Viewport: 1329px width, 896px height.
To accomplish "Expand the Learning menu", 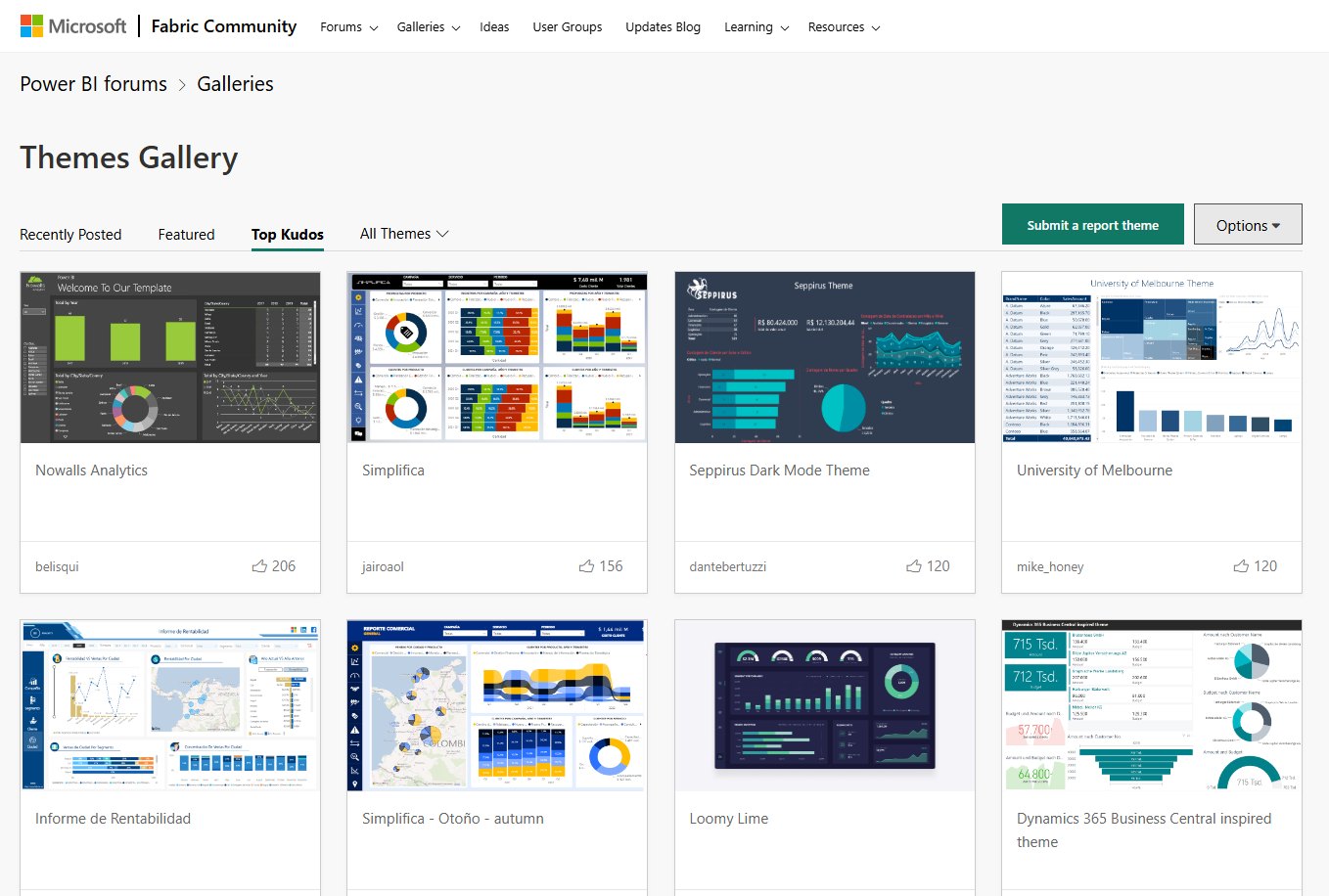I will pos(756,27).
